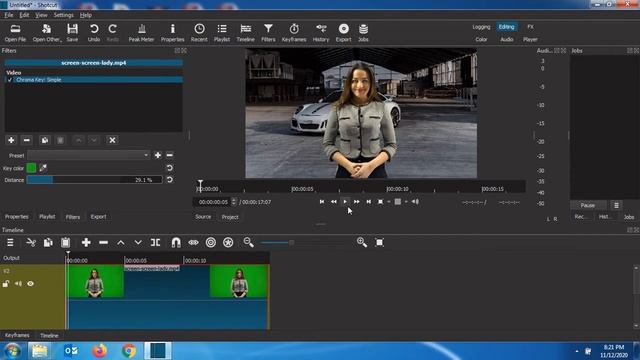
Task: Open the View menu
Action: 41,15
